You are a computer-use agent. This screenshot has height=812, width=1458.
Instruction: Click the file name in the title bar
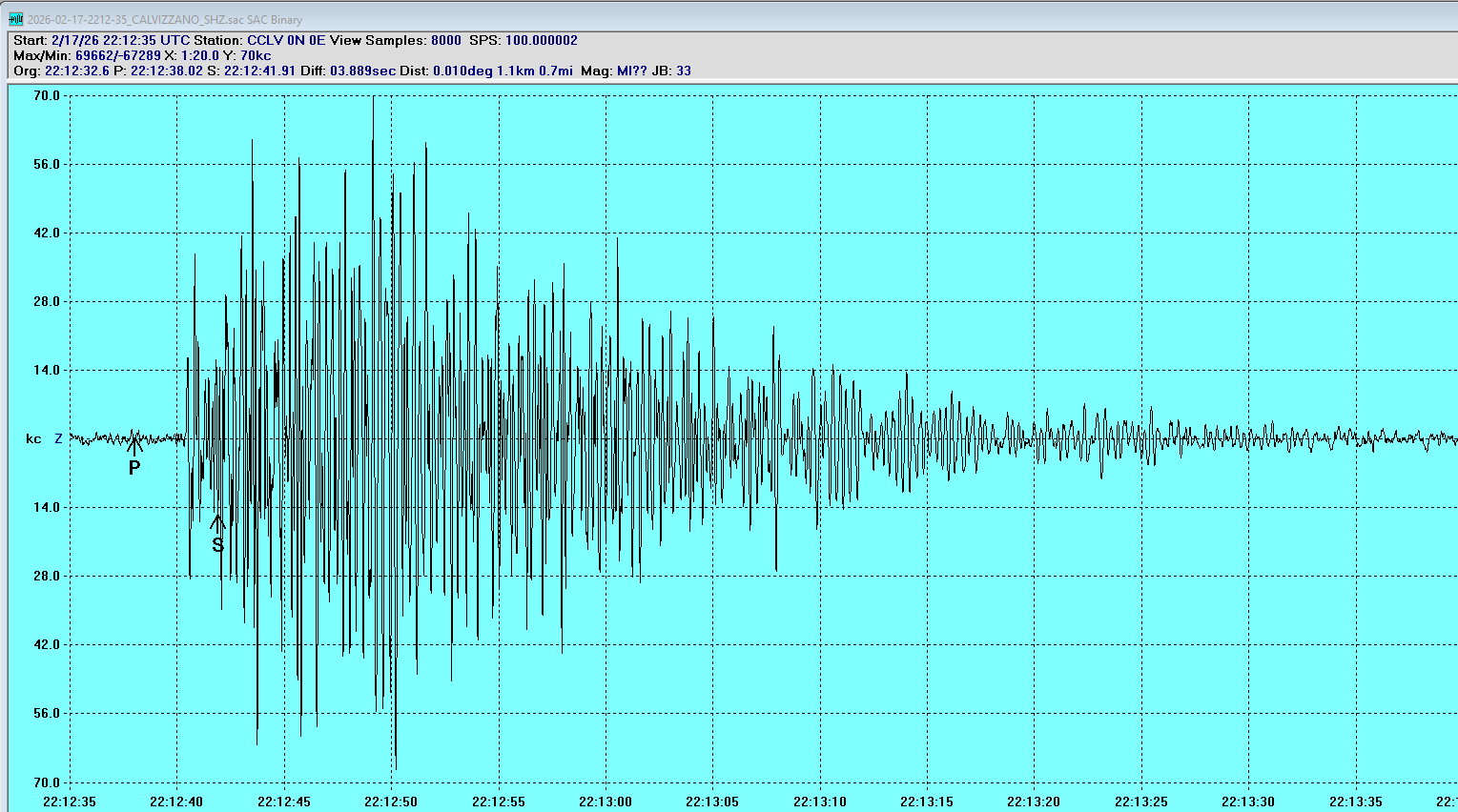[x=164, y=19]
